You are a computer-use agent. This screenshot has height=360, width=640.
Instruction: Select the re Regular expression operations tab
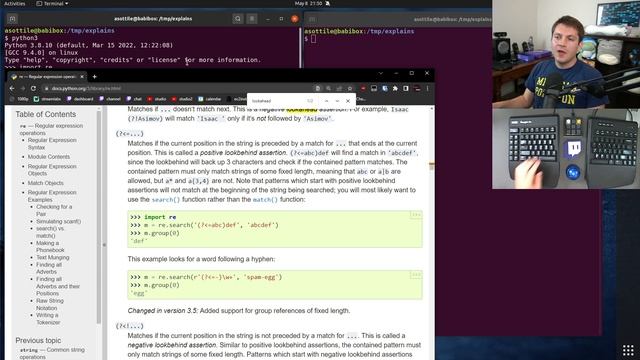[46, 76]
